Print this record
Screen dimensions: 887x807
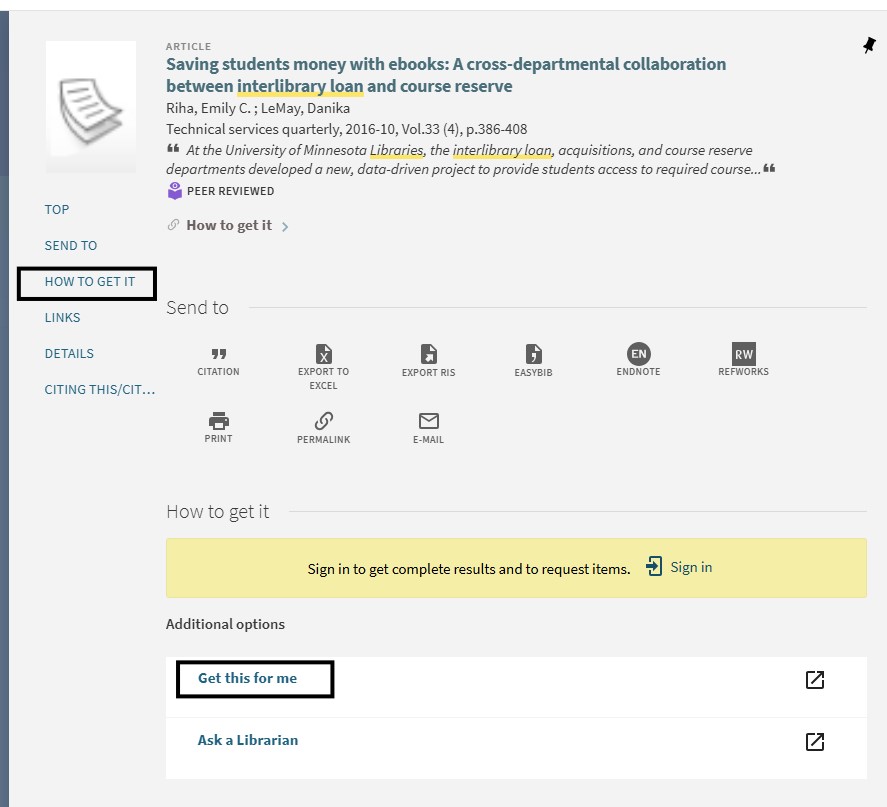coord(218,428)
